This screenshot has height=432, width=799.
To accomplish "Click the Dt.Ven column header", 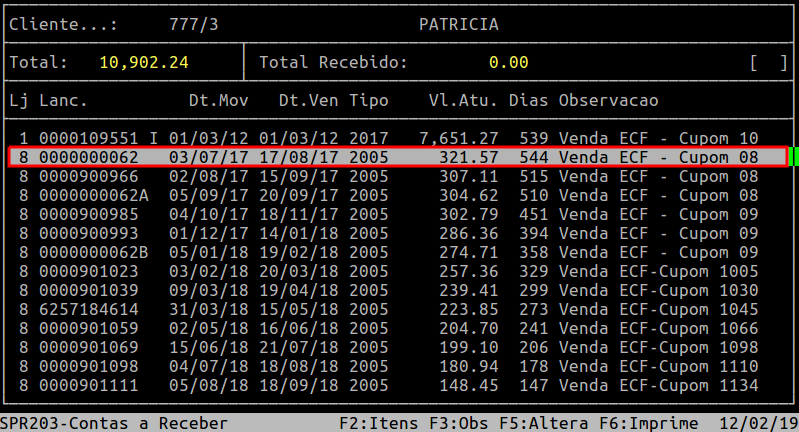I will (x=308, y=101).
